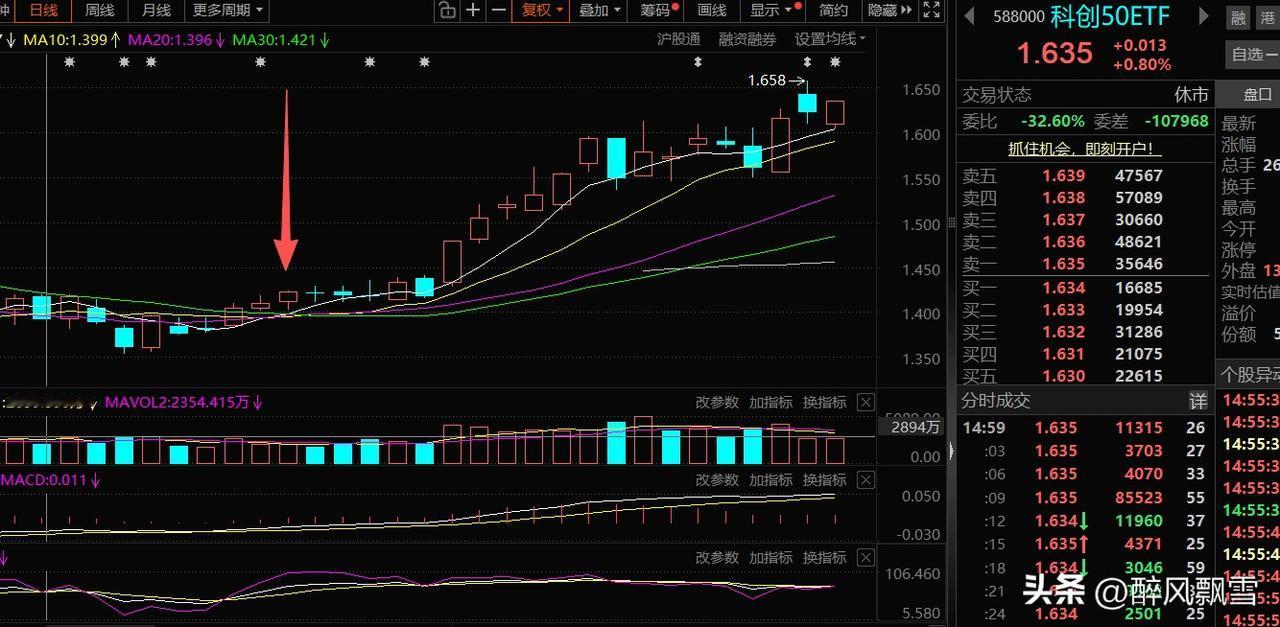Click MA10:1.399 legend

tap(72, 40)
